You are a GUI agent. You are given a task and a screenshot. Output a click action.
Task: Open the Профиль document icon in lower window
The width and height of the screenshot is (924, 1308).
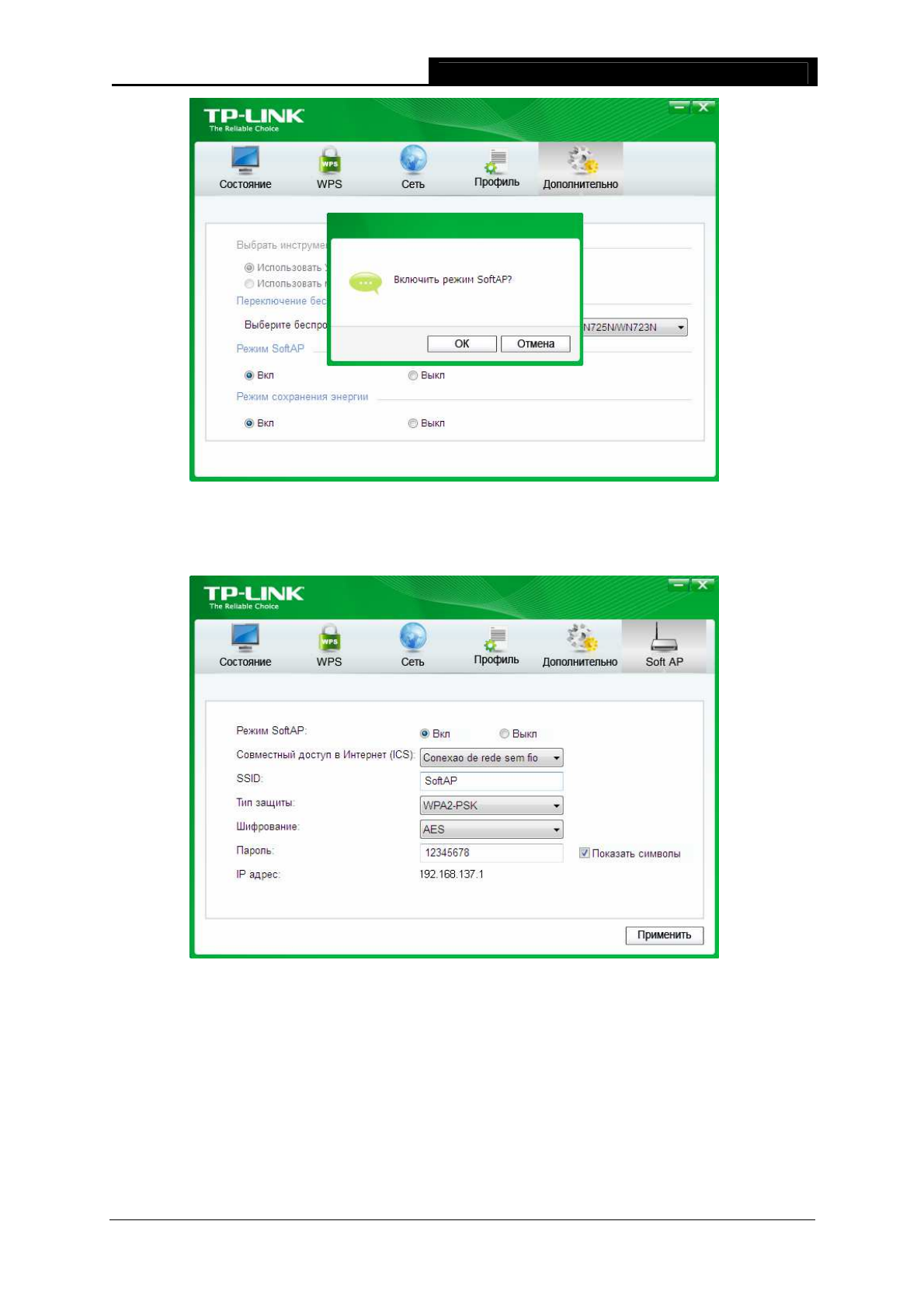pos(495,638)
